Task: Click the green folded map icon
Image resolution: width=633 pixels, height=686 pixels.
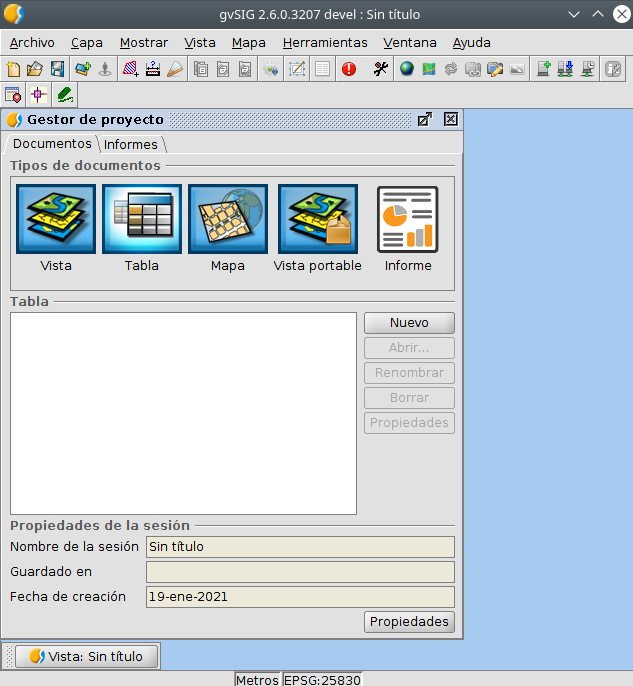Action: click(429, 69)
